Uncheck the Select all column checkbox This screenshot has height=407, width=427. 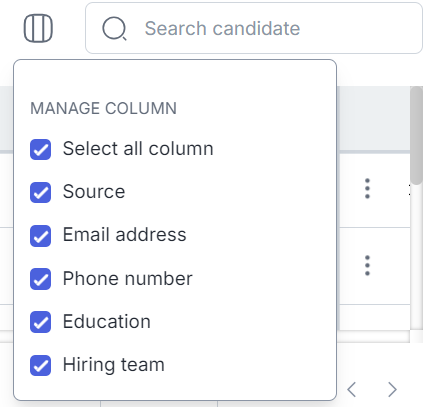(40, 149)
